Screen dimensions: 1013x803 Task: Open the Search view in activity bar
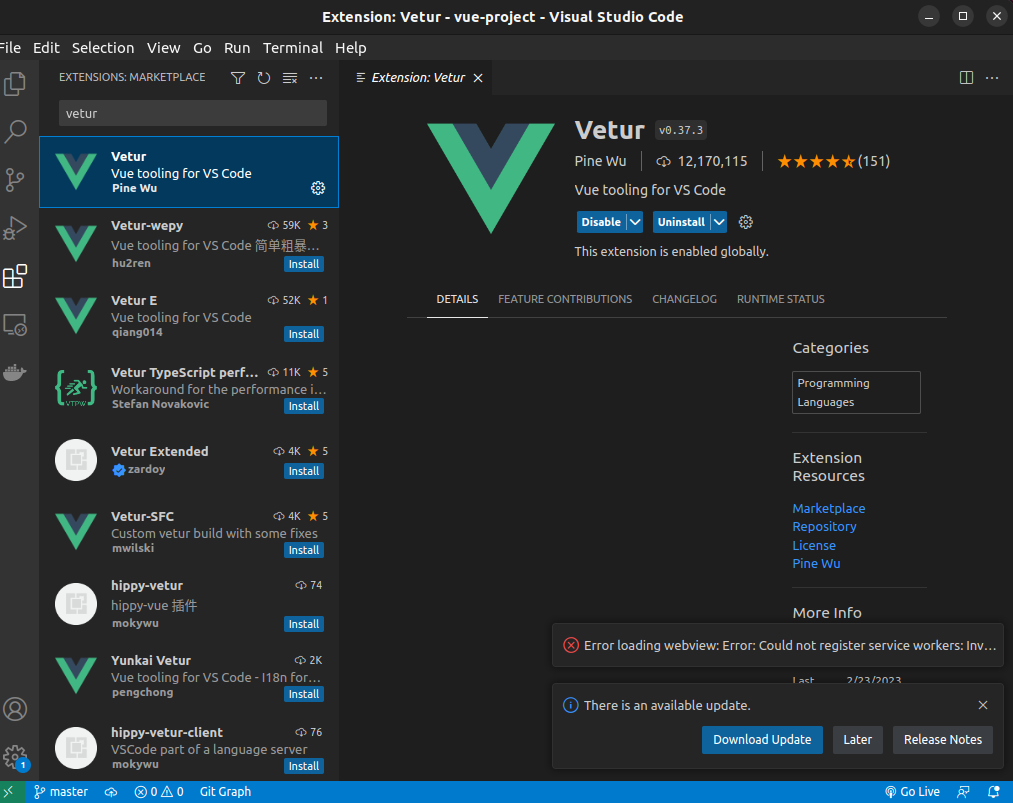(x=15, y=132)
